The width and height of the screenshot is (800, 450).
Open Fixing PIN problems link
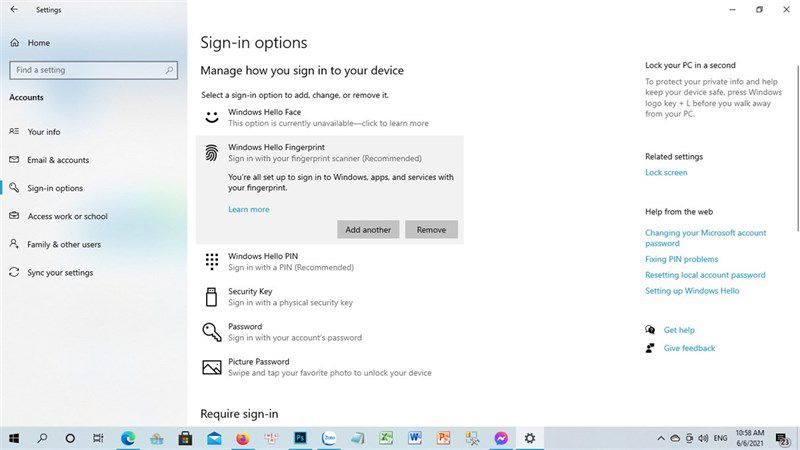coord(681,259)
